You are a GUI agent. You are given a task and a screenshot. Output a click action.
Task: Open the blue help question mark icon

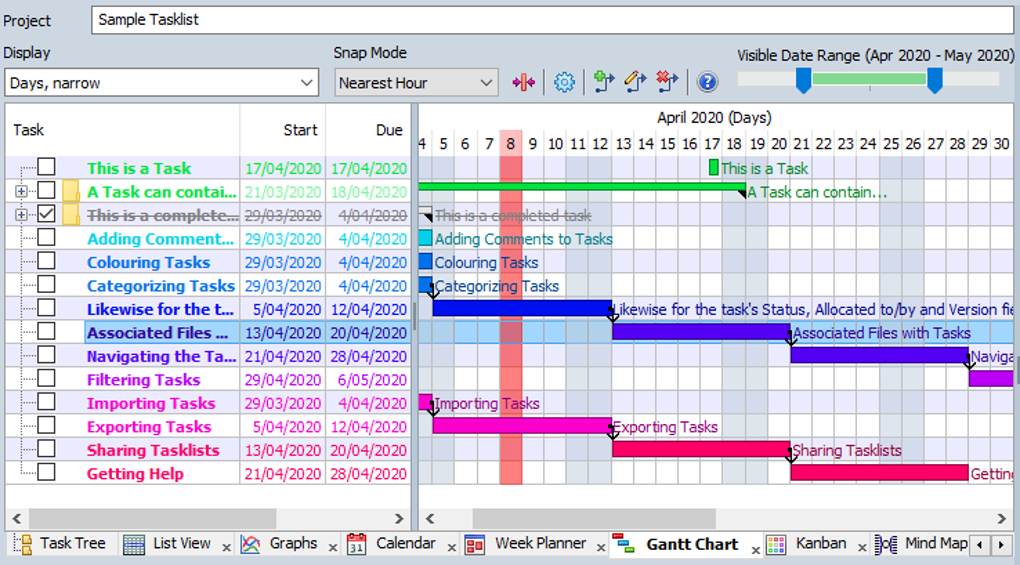[x=707, y=83]
